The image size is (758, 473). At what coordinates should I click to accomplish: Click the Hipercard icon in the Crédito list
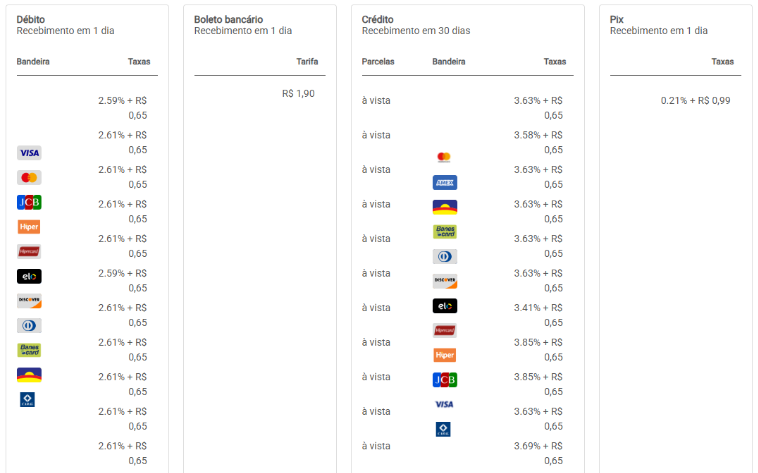444,330
